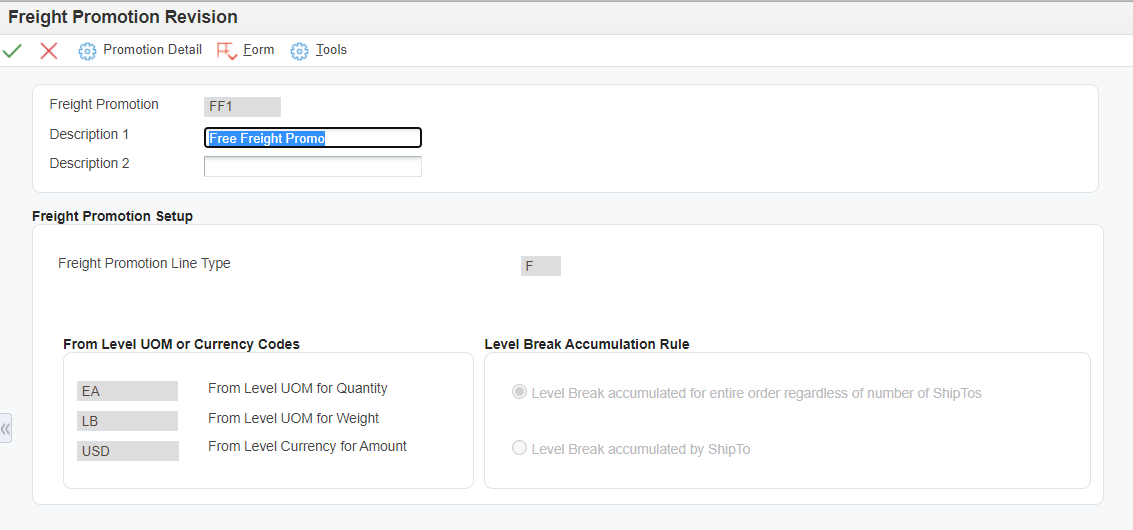Click the Freight Promotion Setup heading

pyautogui.click(x=113, y=216)
